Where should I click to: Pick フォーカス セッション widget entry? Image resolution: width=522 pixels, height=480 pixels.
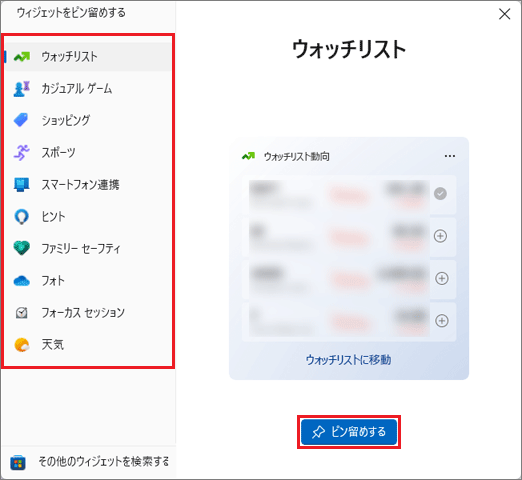click(x=88, y=313)
